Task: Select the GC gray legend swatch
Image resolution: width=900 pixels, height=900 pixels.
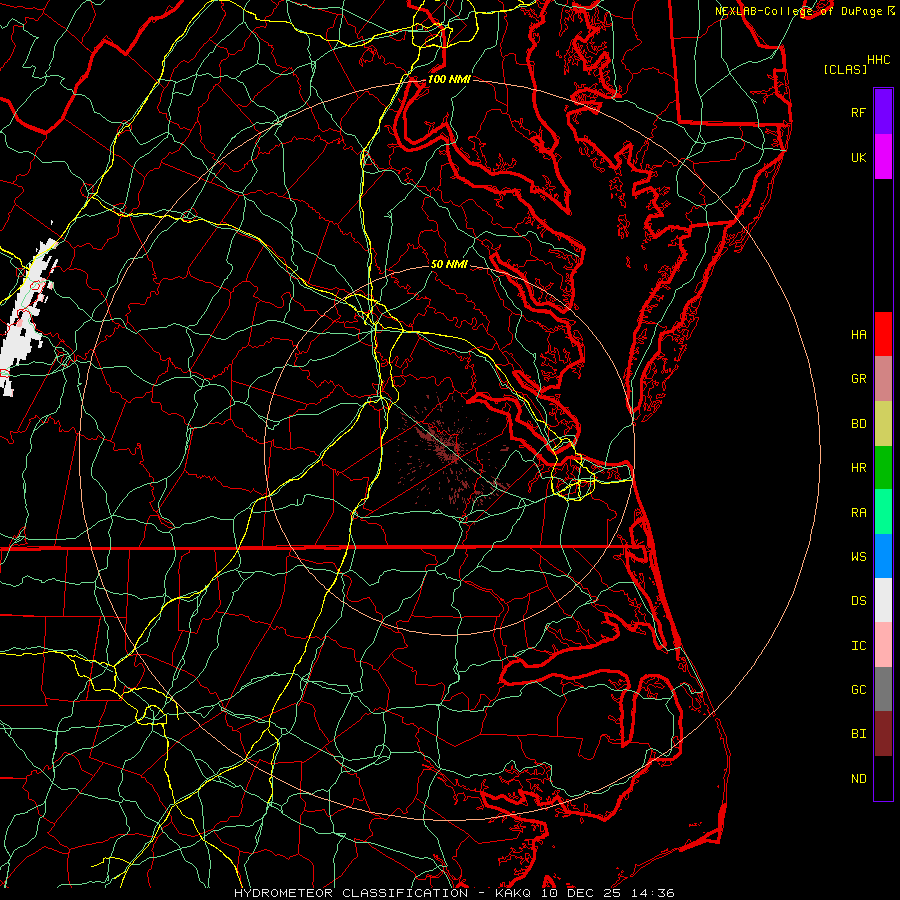Action: (883, 689)
